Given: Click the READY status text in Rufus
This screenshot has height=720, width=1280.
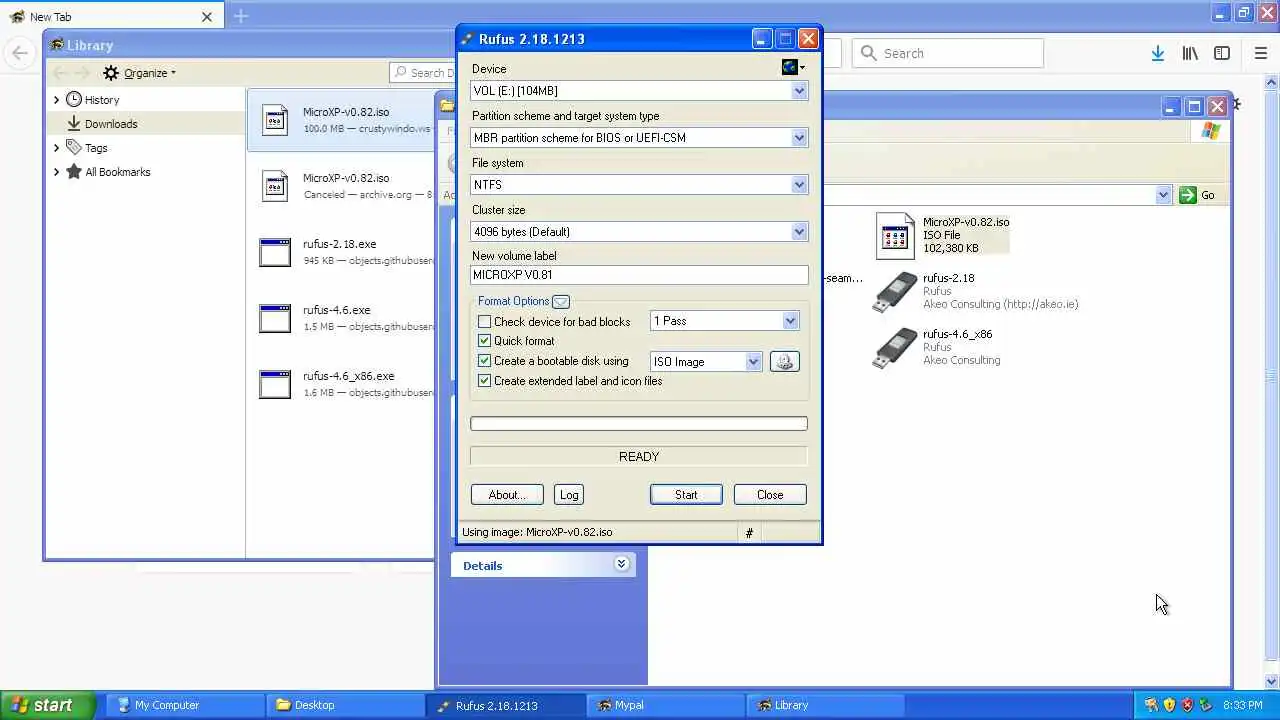Looking at the screenshot, I should pyautogui.click(x=639, y=457).
